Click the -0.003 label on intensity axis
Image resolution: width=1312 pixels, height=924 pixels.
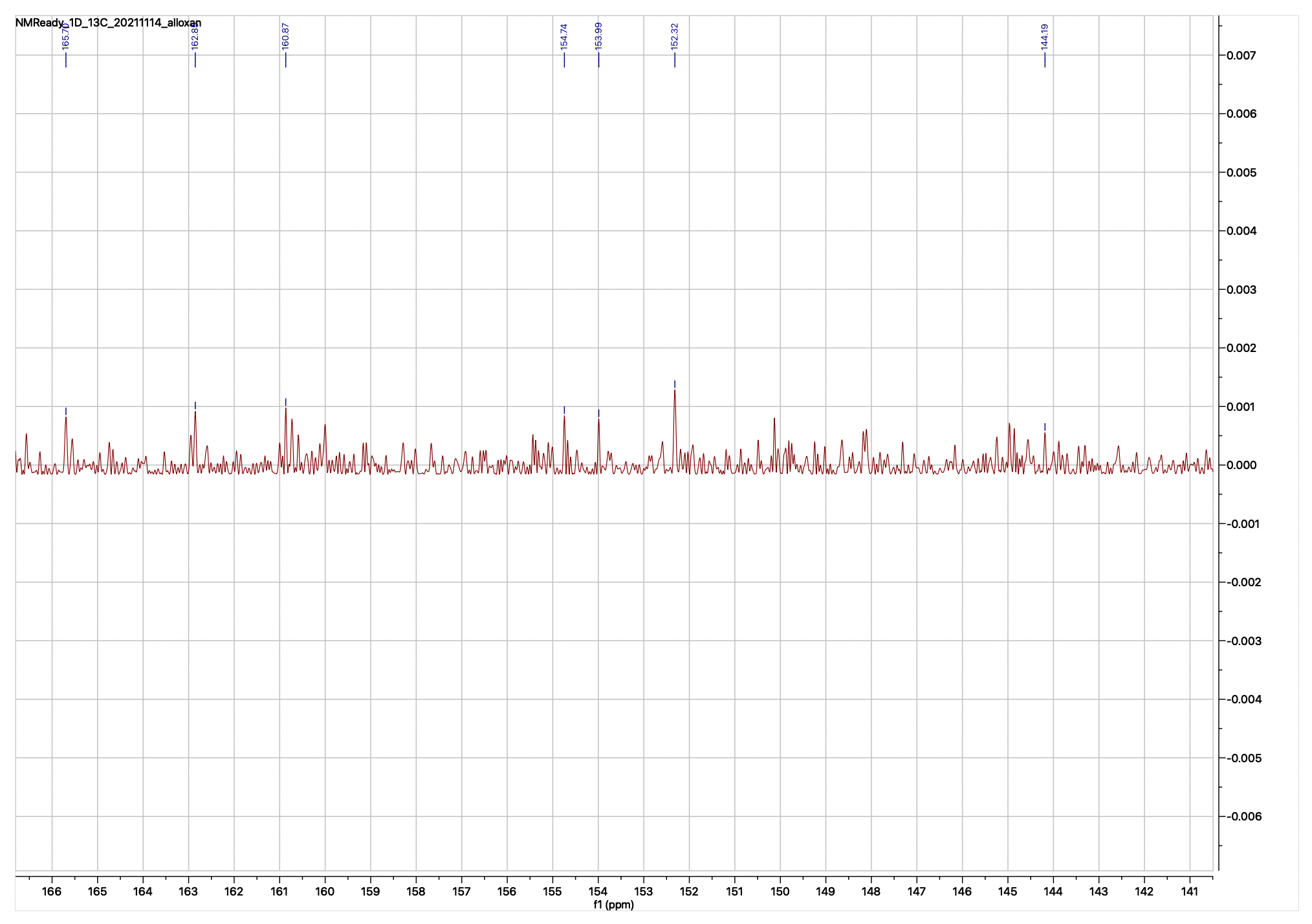coord(1243,641)
